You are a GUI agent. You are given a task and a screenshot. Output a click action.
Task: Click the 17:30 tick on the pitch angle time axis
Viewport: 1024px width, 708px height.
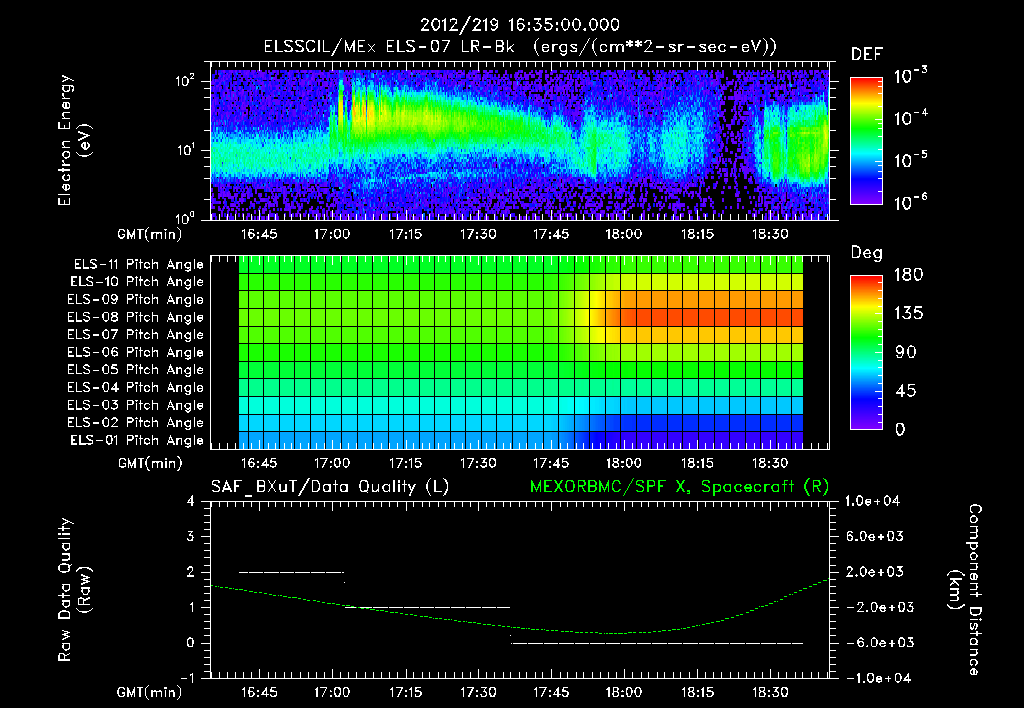point(478,463)
